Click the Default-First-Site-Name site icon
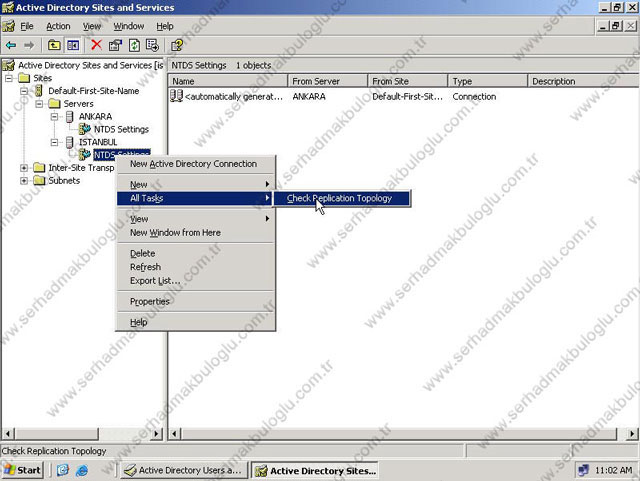 (39, 91)
